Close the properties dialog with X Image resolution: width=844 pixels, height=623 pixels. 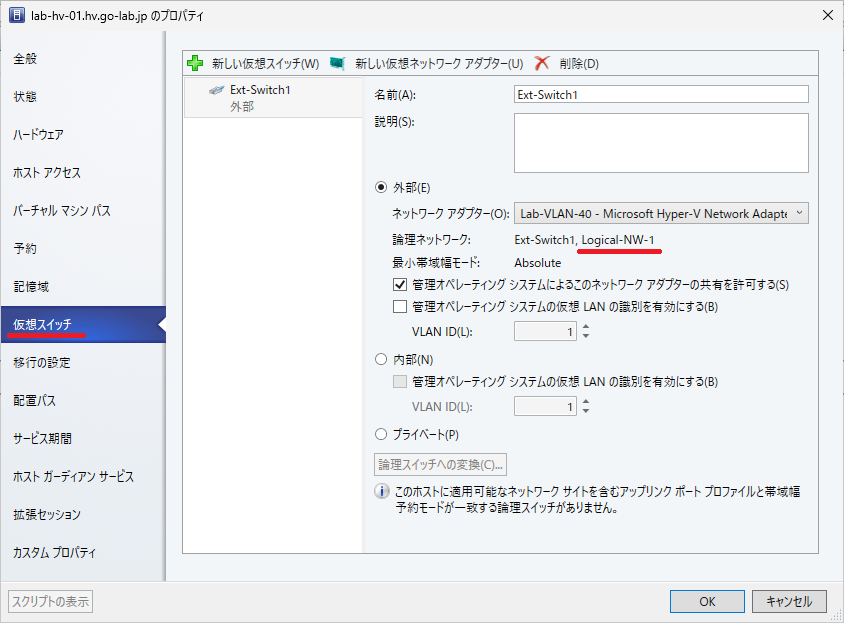[x=828, y=15]
